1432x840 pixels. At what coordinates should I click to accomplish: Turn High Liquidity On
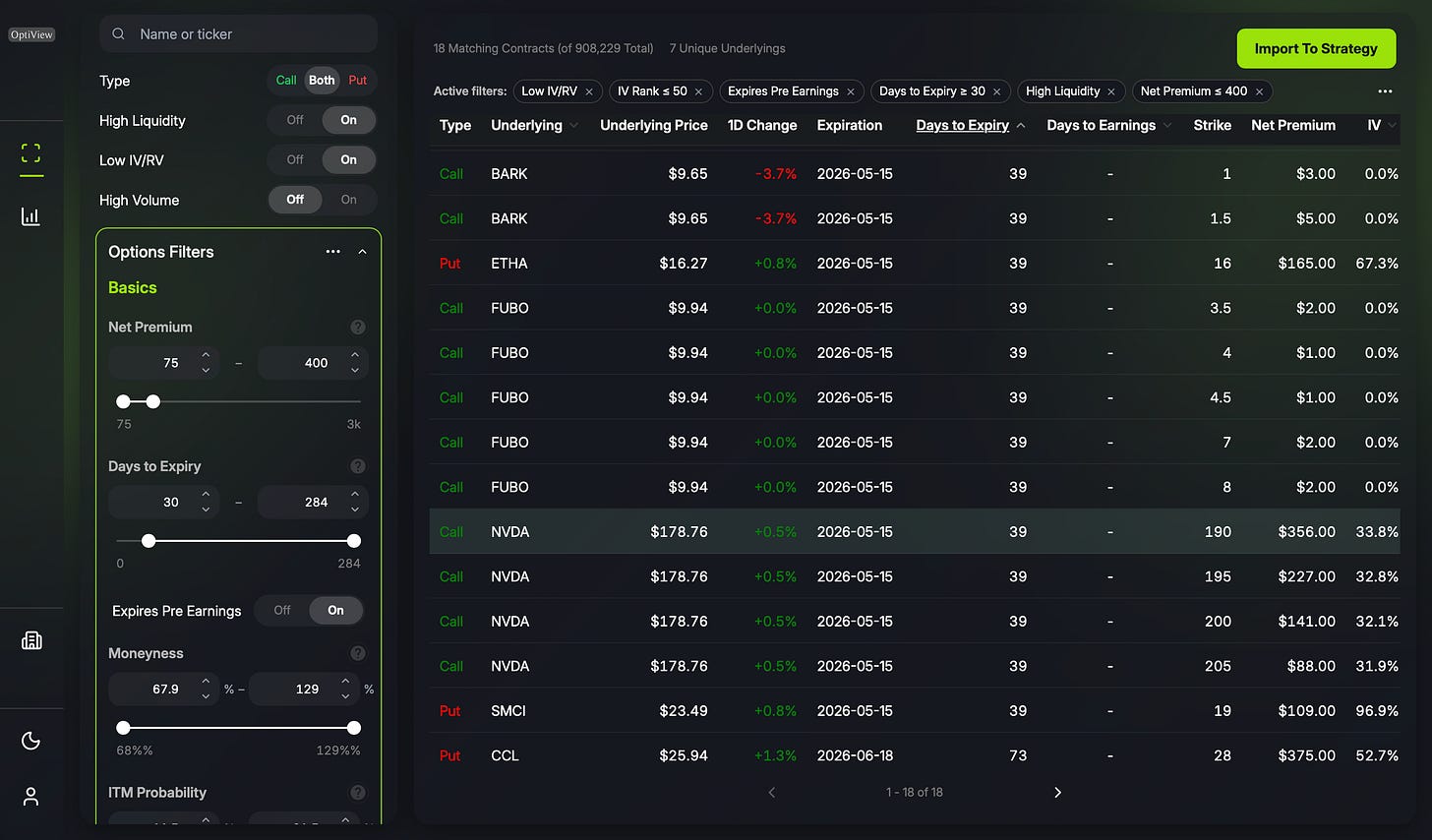(349, 120)
